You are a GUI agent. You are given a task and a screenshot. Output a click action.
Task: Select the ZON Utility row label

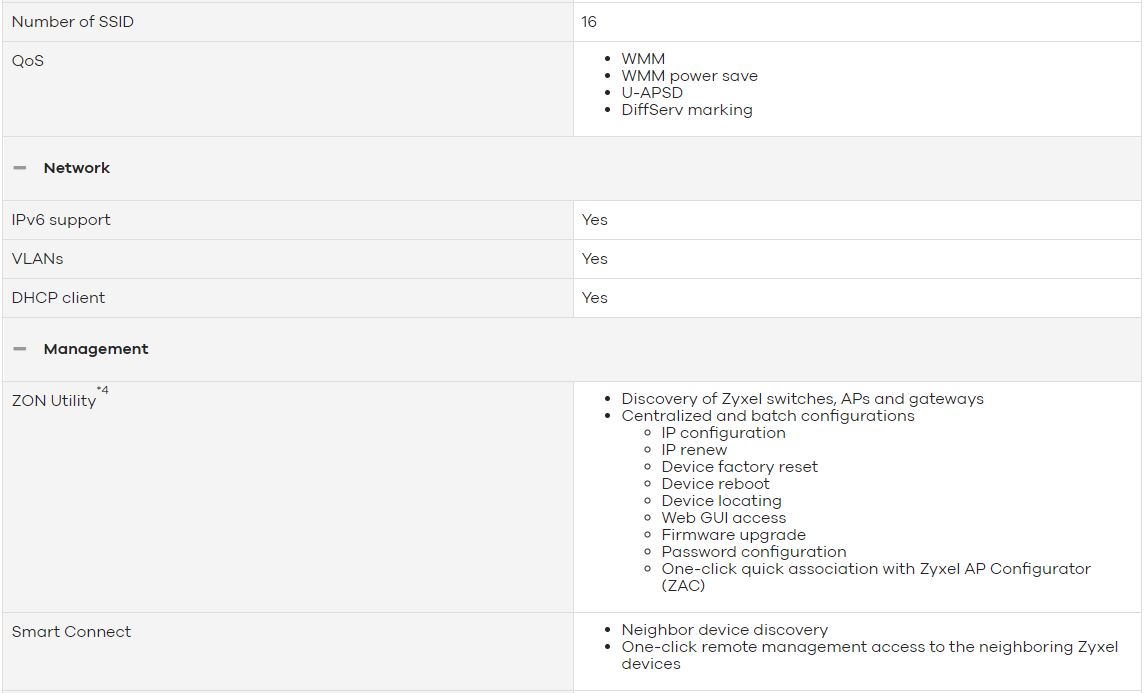click(x=54, y=401)
